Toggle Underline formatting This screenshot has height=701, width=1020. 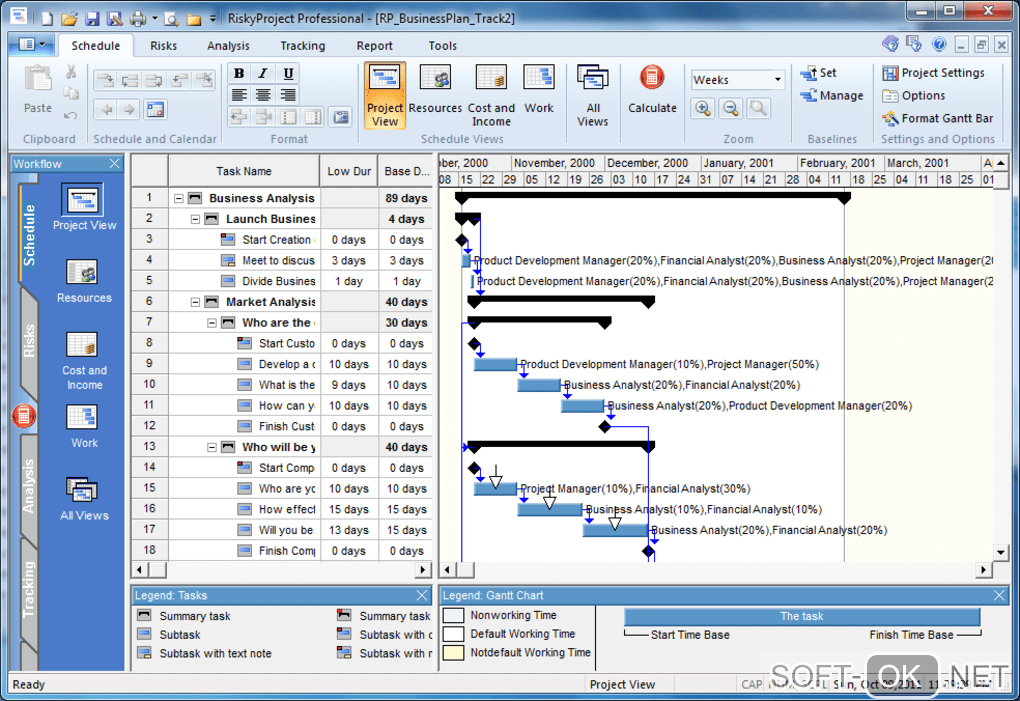point(288,73)
